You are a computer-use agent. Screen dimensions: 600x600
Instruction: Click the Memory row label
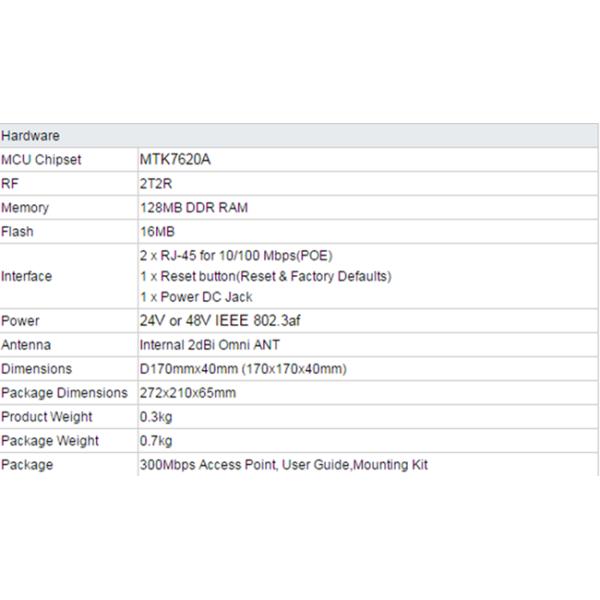click(25, 208)
